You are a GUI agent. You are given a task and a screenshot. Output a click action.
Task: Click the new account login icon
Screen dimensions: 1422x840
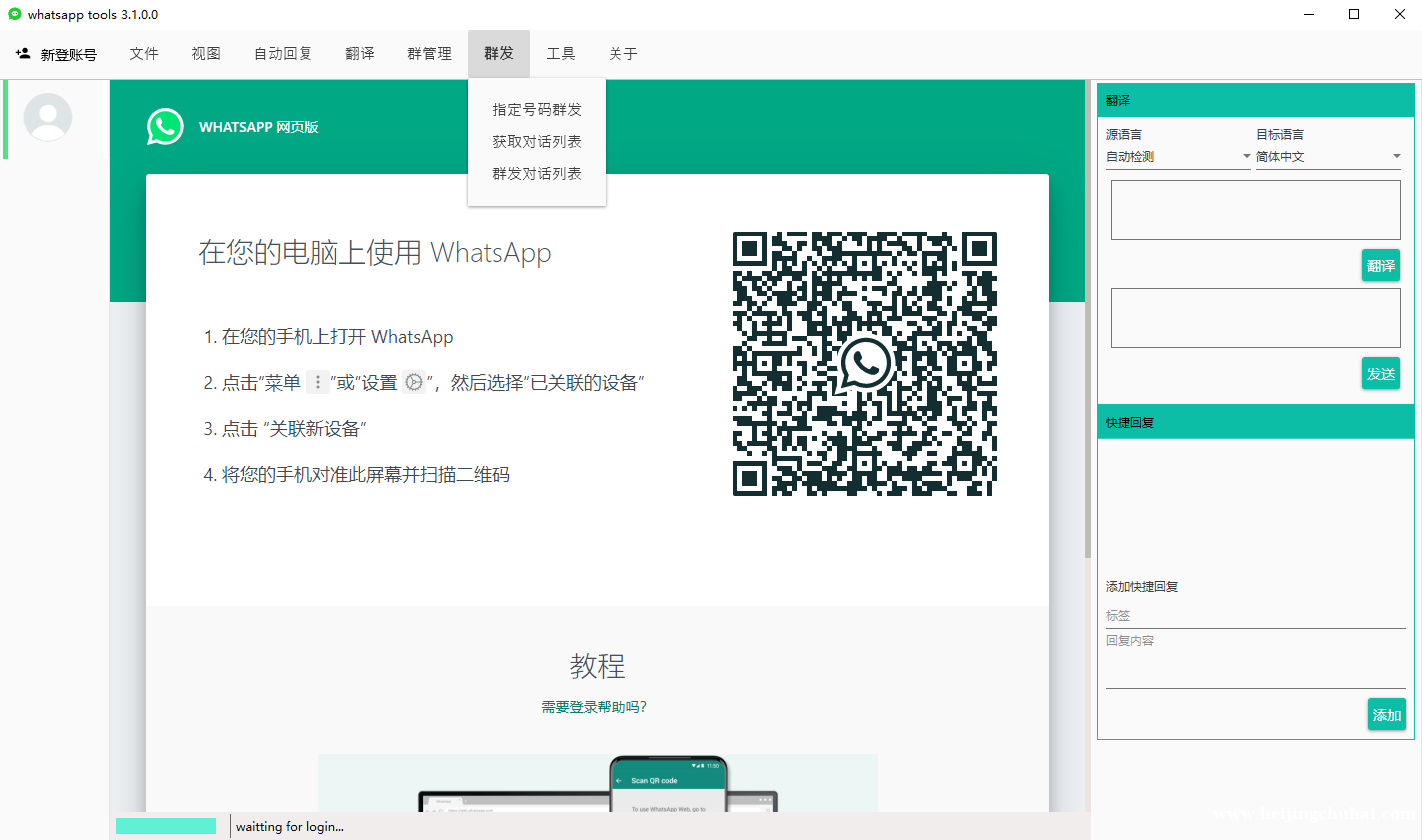(23, 53)
